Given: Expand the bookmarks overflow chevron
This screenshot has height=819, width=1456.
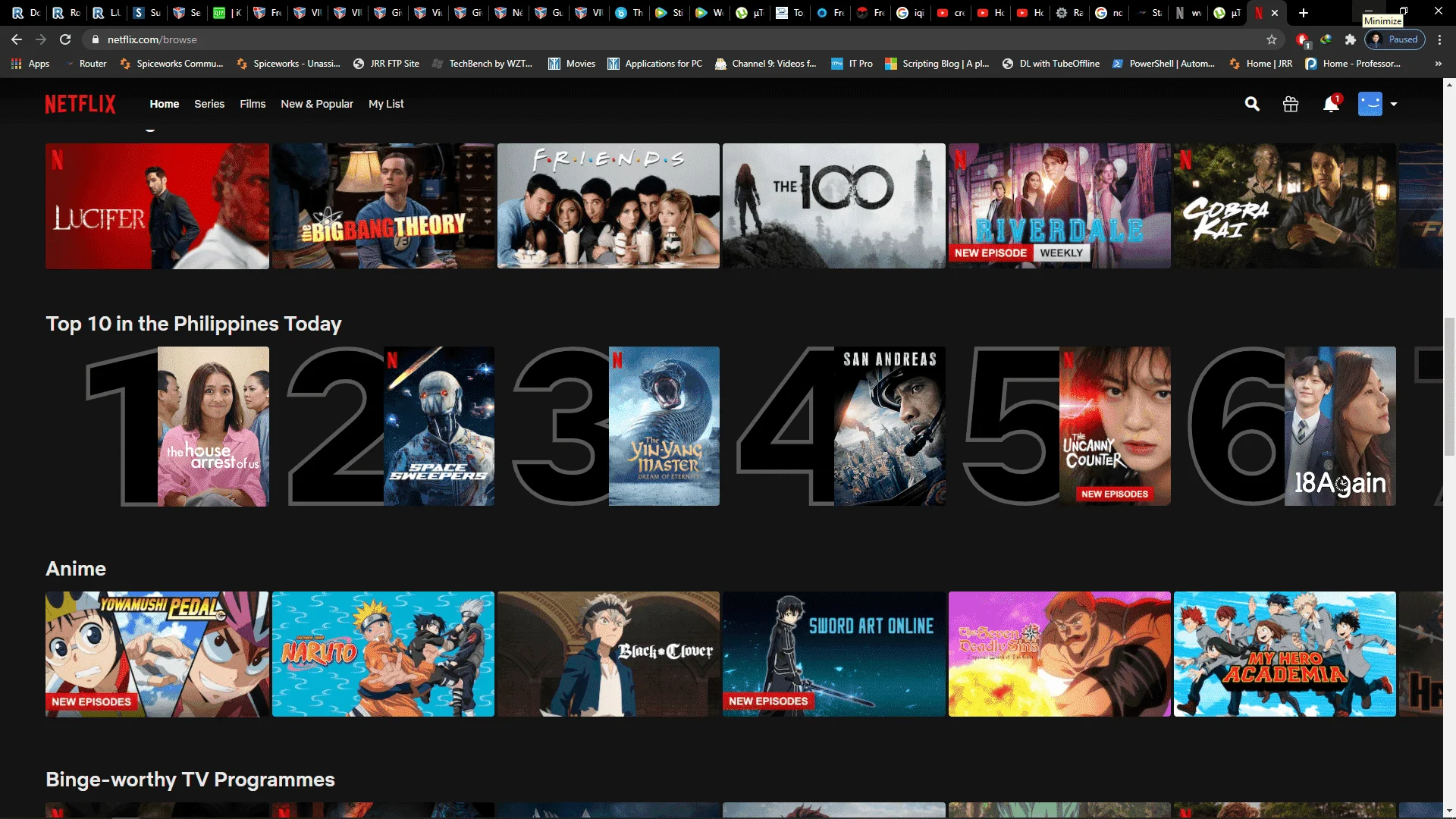Looking at the screenshot, I should pos(1439,64).
